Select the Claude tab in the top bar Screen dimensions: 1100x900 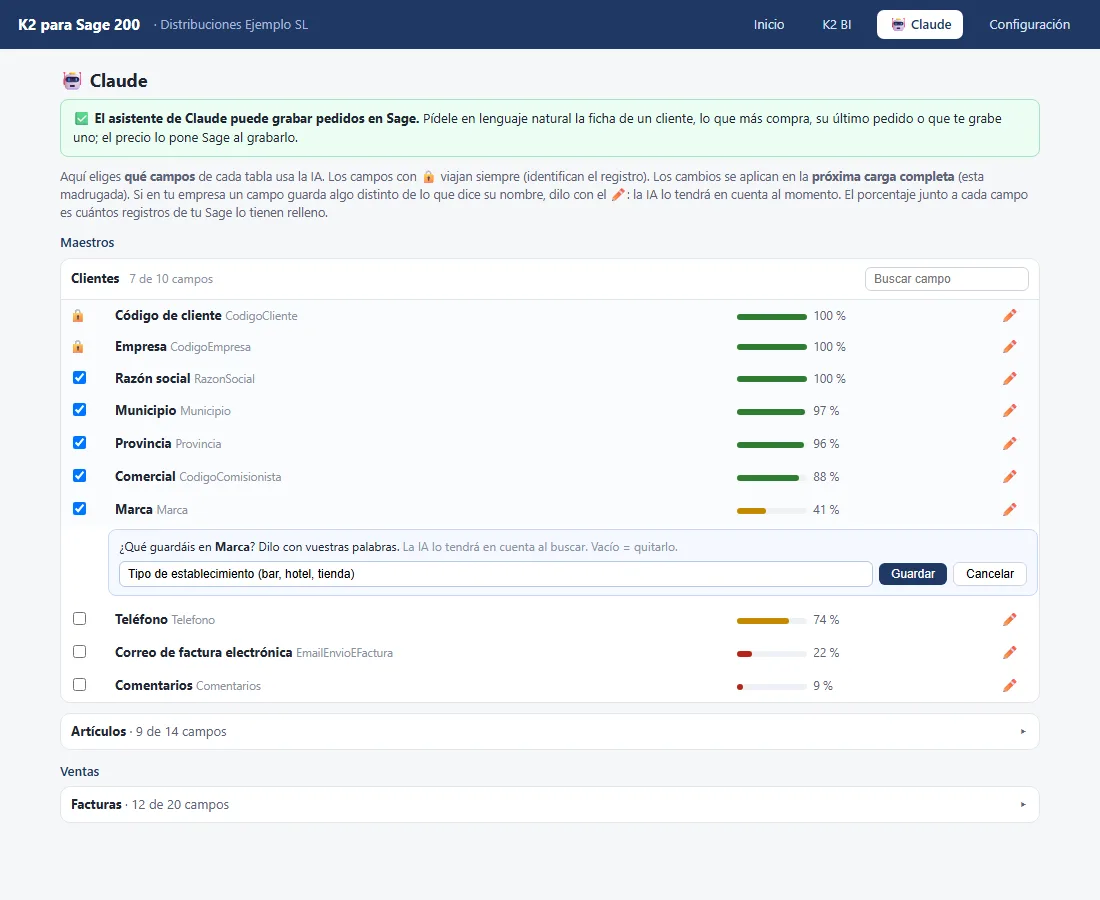[x=920, y=25]
